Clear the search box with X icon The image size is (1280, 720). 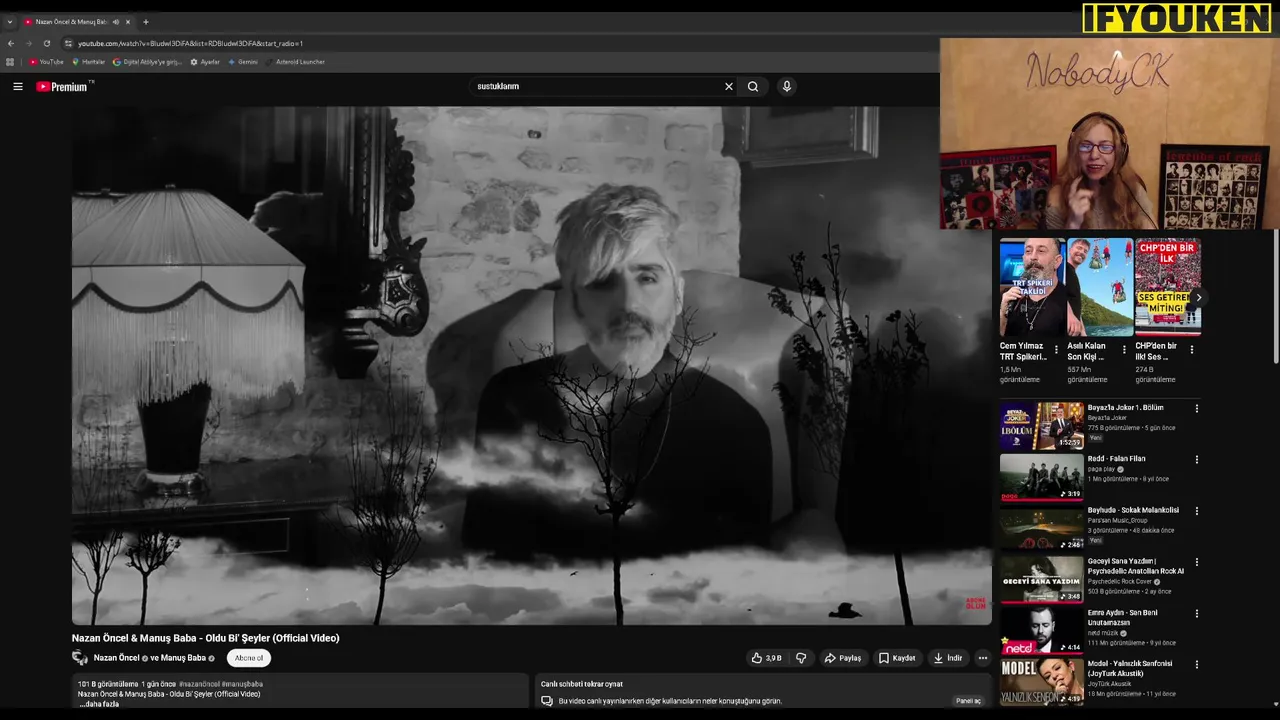pos(729,87)
